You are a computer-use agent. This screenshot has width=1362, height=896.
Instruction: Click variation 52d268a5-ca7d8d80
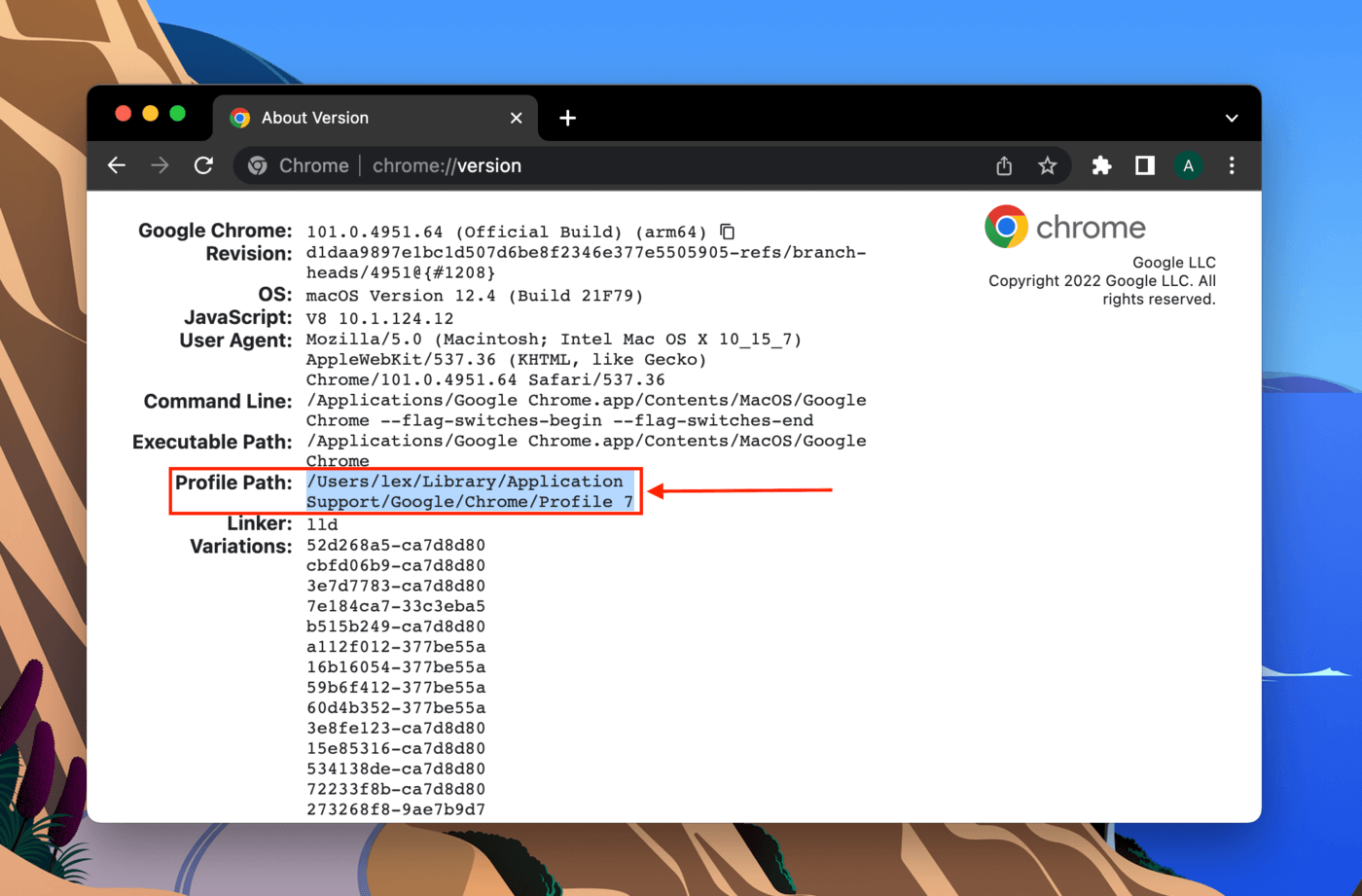396,545
